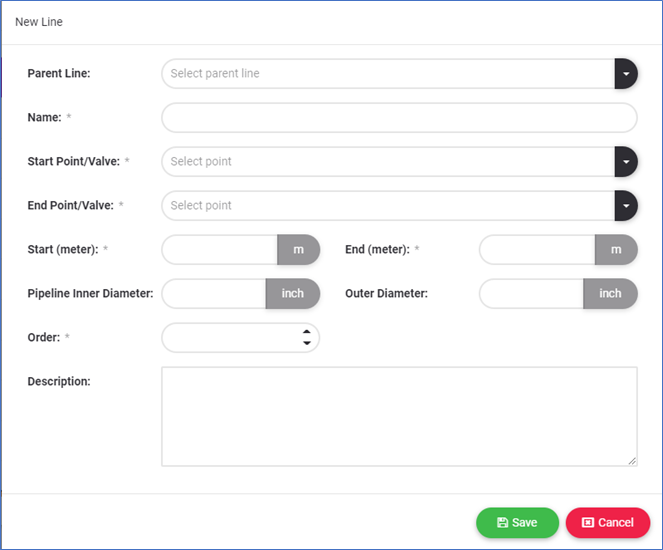Click the floppy disk Save icon

(502, 523)
